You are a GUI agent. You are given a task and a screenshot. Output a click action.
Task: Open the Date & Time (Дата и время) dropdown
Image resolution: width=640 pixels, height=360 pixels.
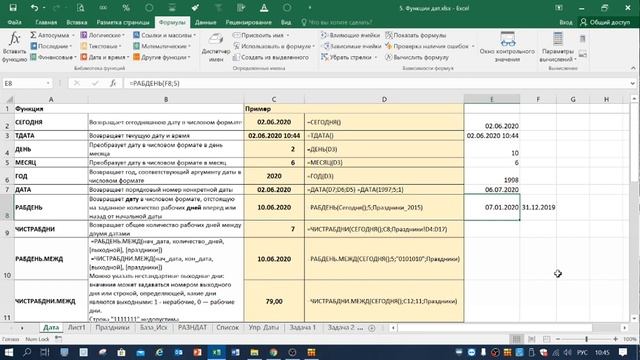(104, 57)
